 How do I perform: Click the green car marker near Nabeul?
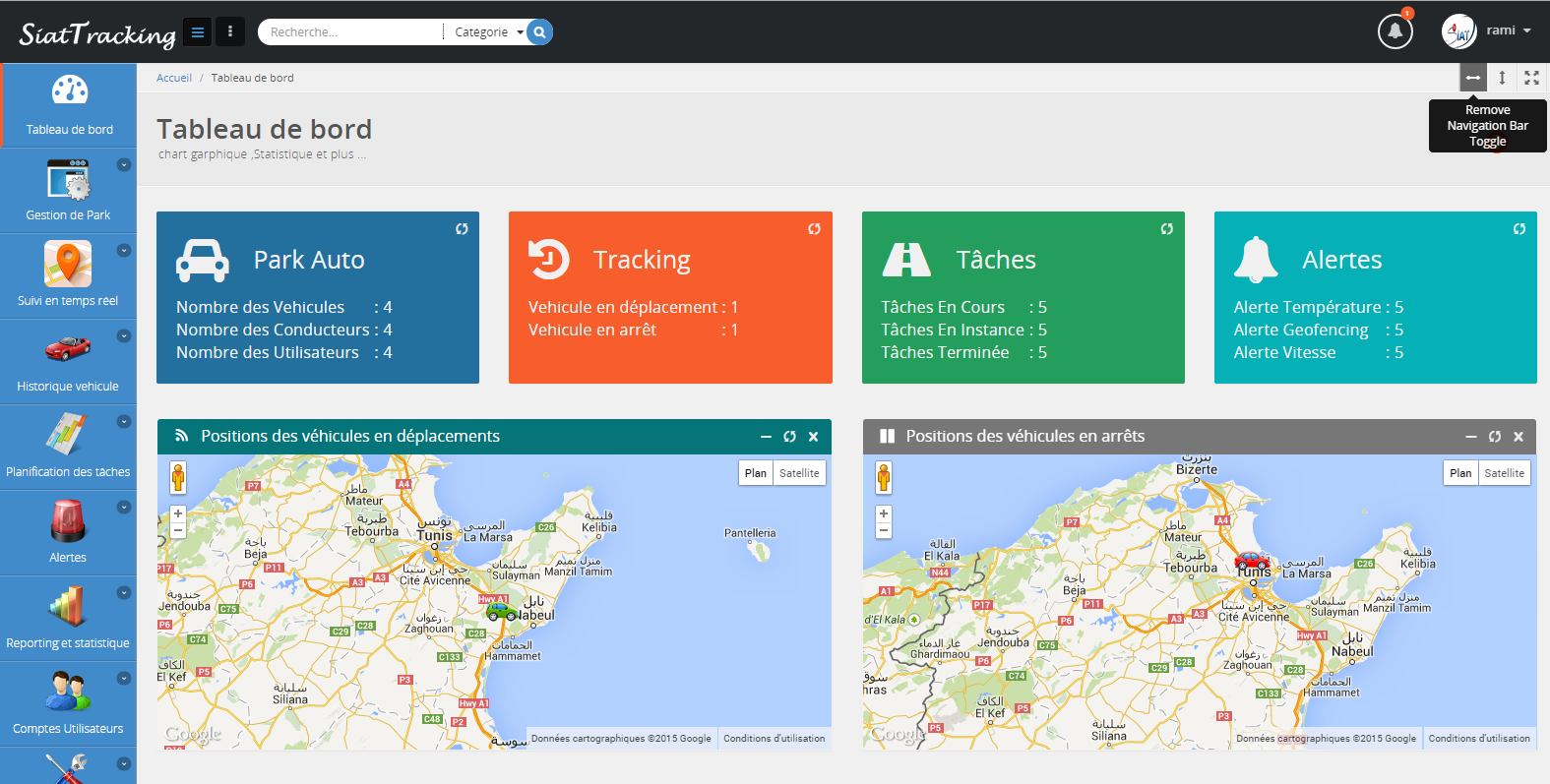[501, 611]
